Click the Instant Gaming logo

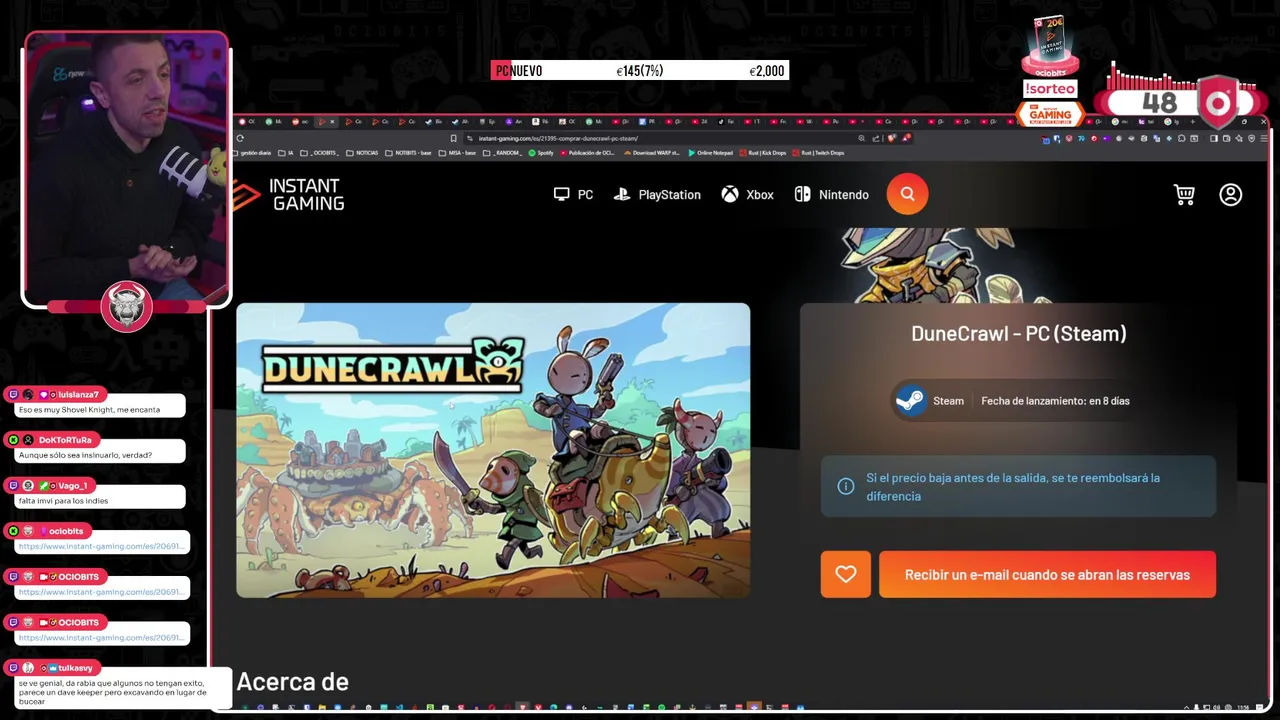click(x=289, y=194)
